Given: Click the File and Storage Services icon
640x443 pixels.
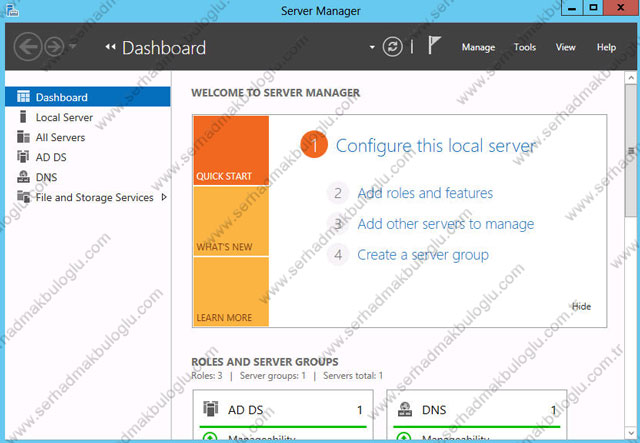Looking at the screenshot, I should click(x=24, y=197).
